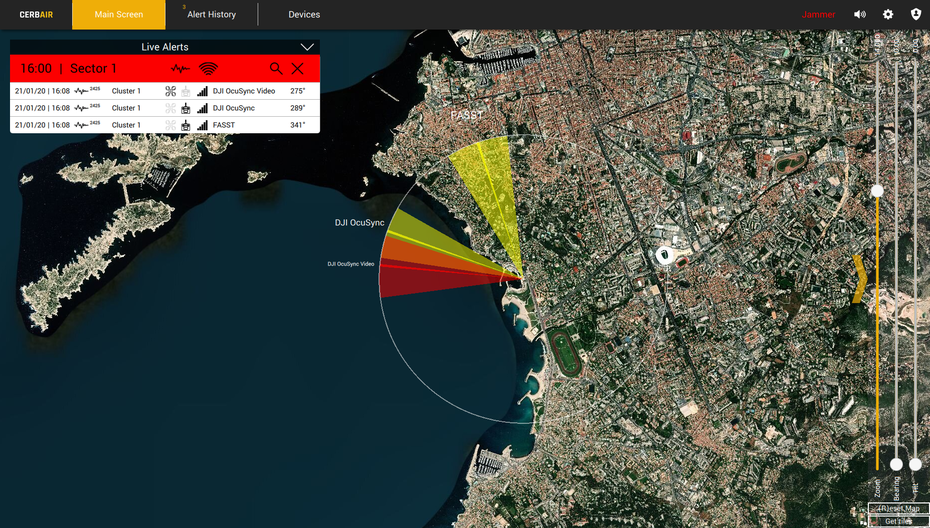Open the Main Screen tab

119,14
